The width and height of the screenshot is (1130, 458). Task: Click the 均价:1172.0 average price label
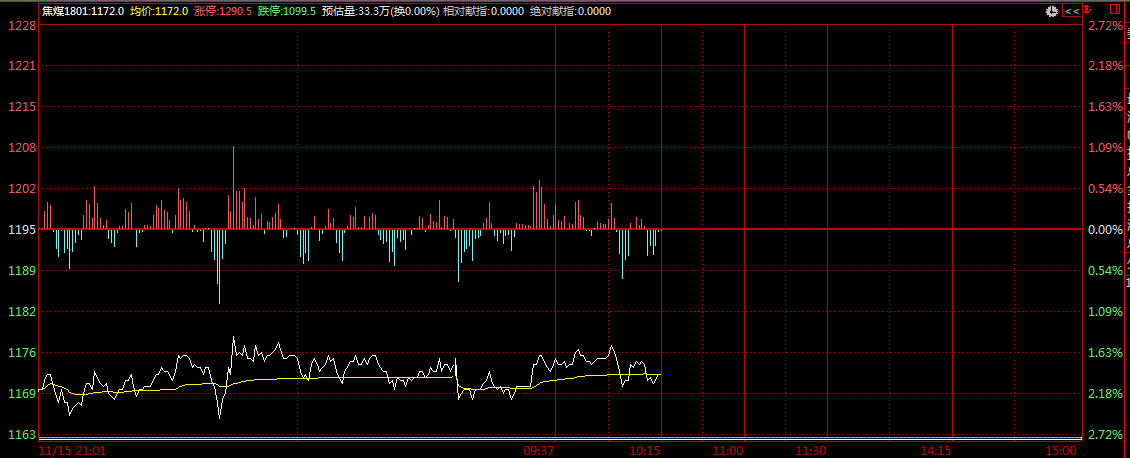click(x=159, y=11)
